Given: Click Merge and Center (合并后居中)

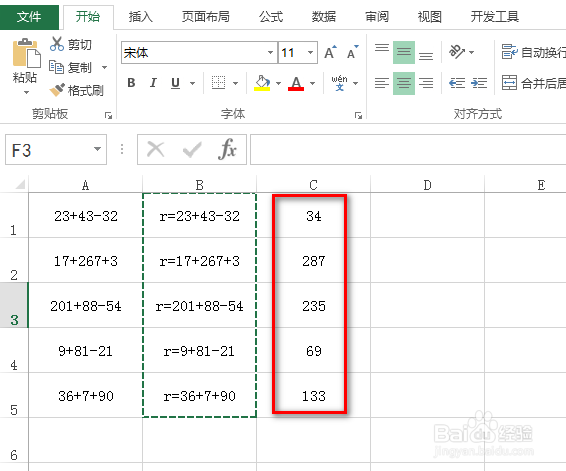Looking at the screenshot, I should [x=534, y=83].
